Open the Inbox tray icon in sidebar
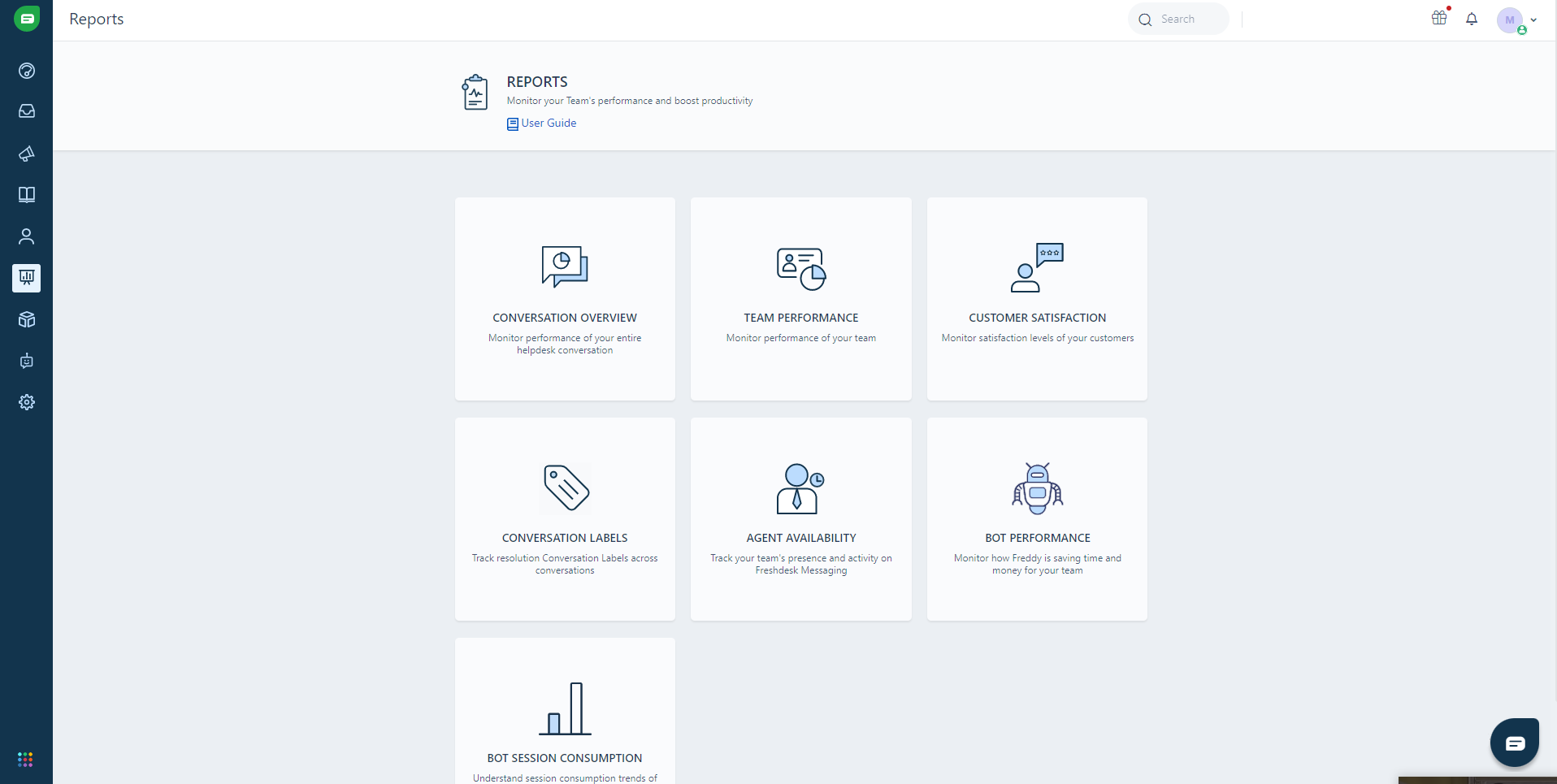This screenshot has height=784, width=1557. tap(27, 111)
